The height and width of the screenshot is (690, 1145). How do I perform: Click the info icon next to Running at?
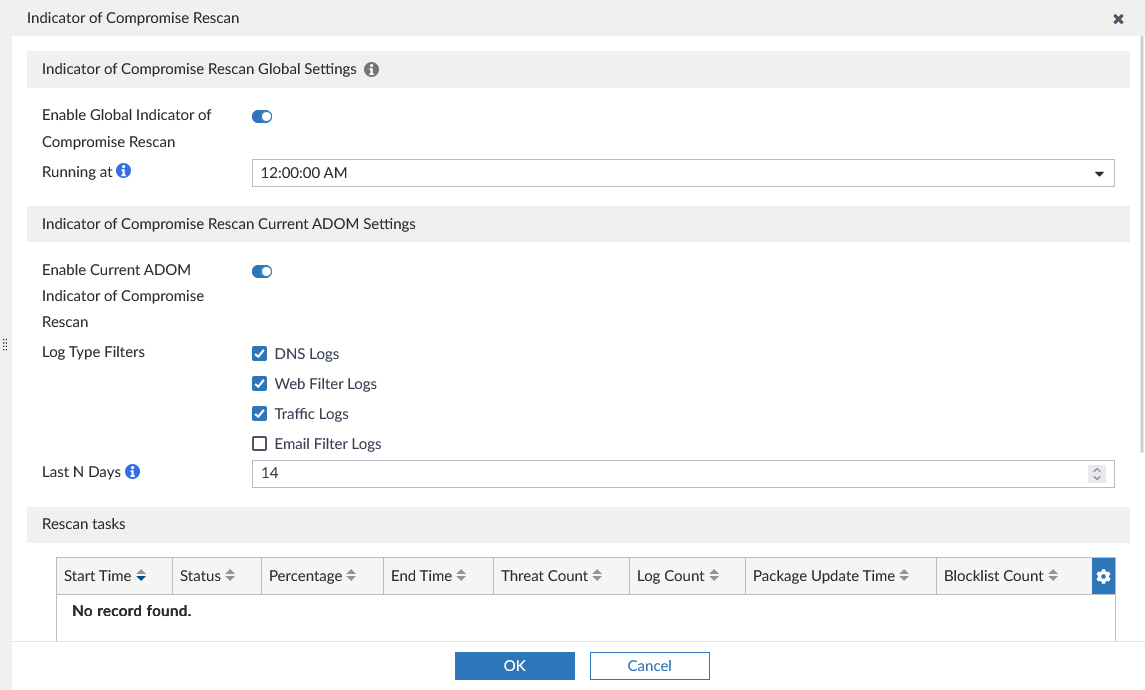[x=124, y=171]
